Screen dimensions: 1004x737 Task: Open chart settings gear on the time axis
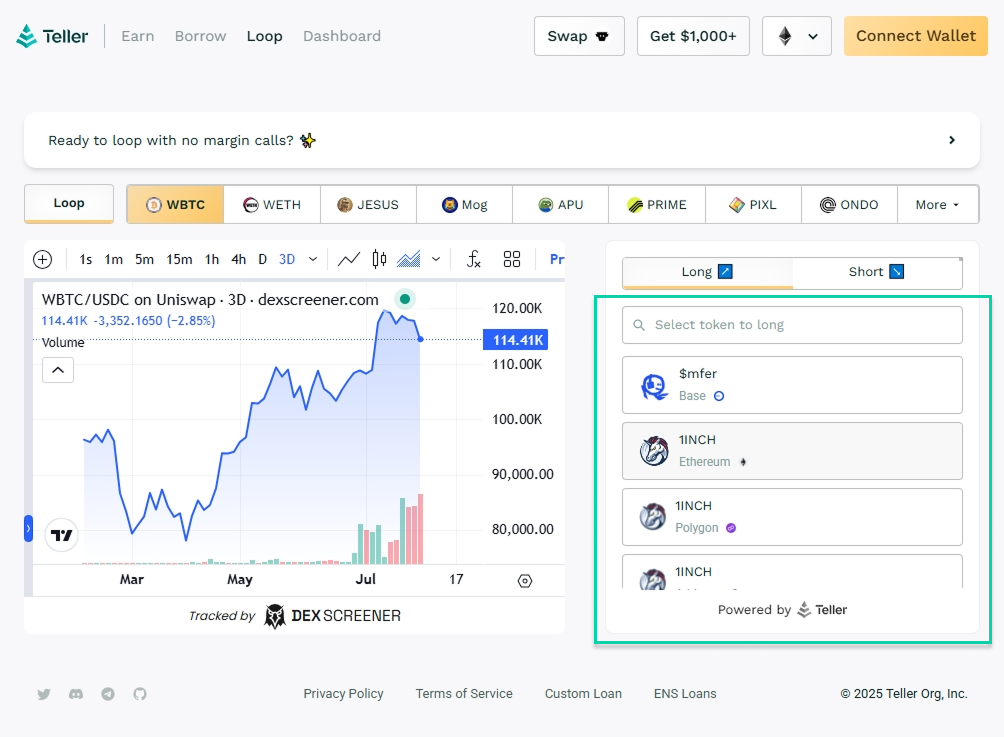pyautogui.click(x=525, y=581)
